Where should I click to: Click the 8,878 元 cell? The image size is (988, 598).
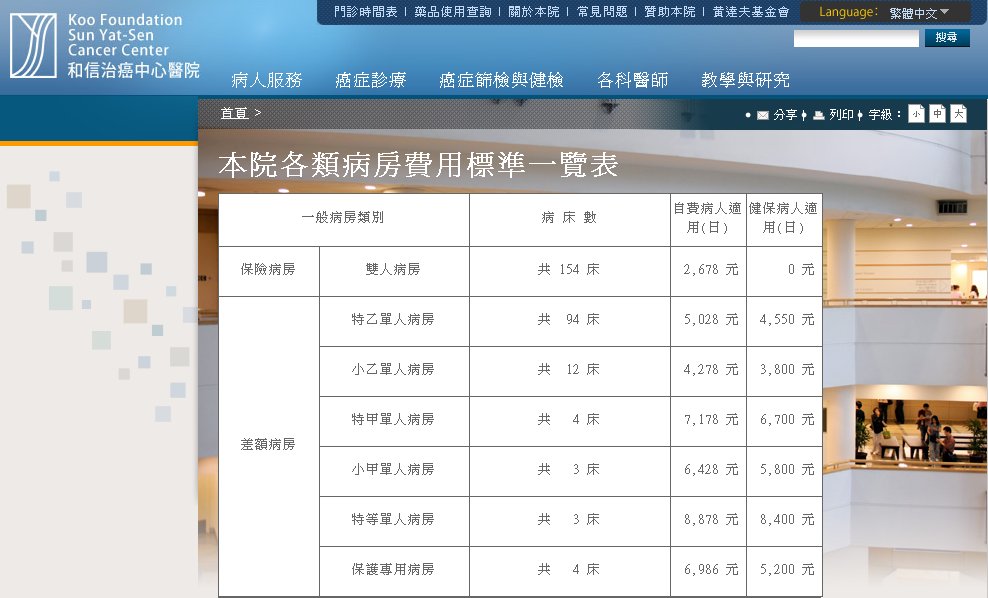click(x=708, y=522)
